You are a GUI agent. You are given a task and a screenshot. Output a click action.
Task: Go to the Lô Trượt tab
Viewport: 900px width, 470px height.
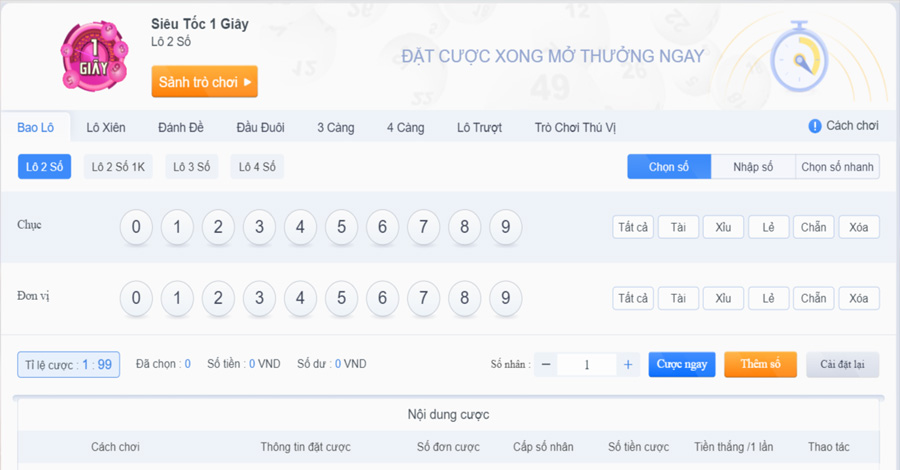pos(479,127)
